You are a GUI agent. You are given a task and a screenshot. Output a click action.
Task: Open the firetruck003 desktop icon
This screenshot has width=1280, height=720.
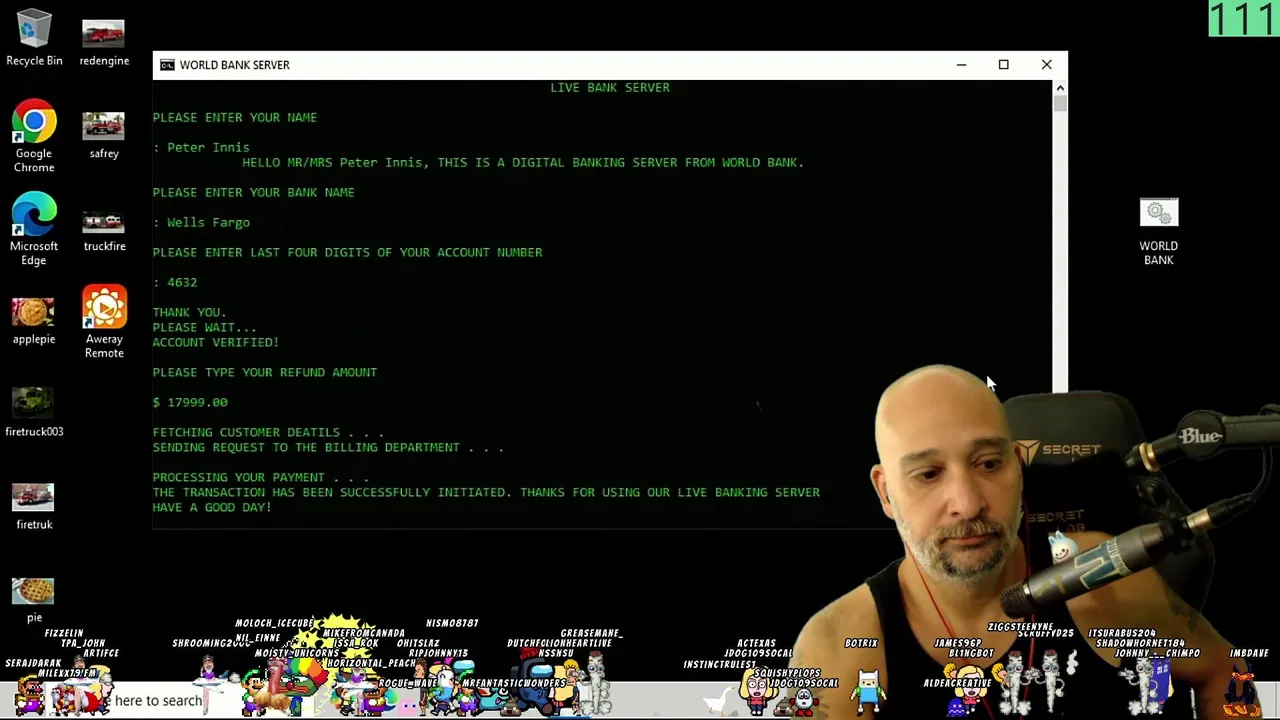[34, 413]
